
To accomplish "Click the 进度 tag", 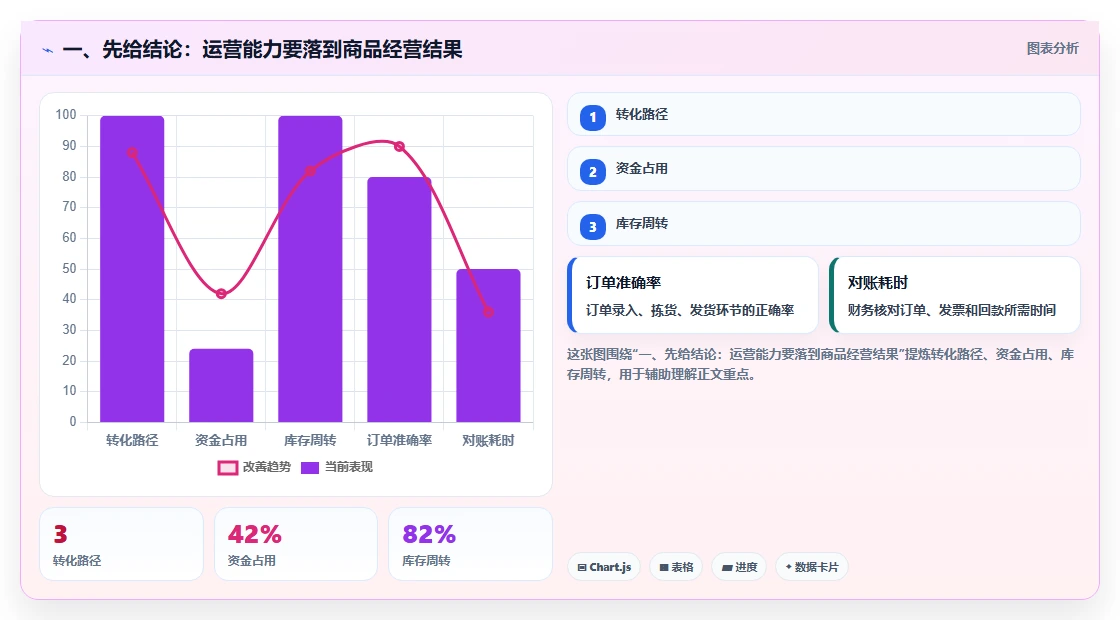I will [739, 567].
